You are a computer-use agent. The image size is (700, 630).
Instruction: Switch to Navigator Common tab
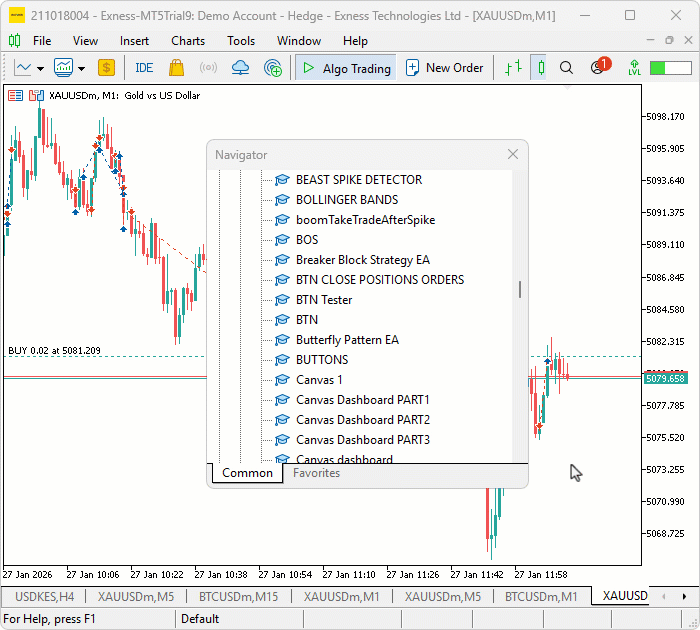(247, 473)
